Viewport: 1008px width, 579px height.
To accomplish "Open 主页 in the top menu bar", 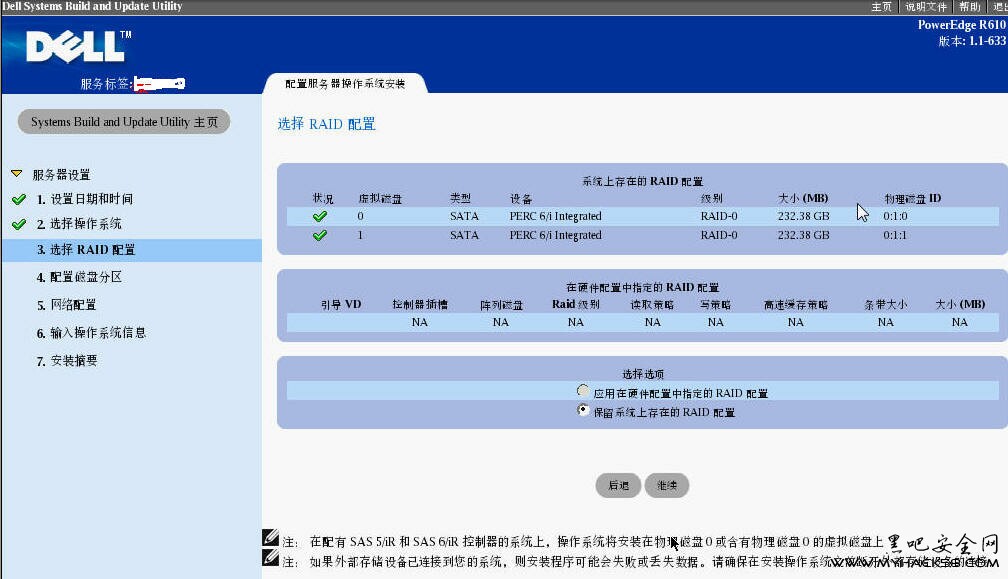I will 881,7.
